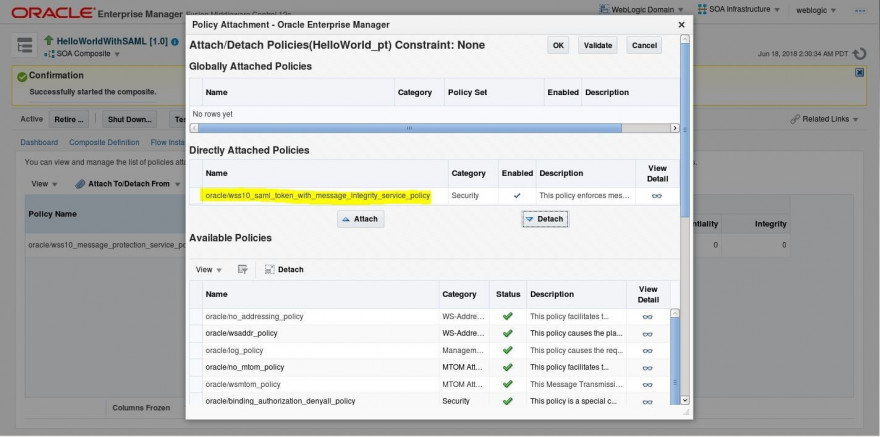Click the Shut Down button on the background page
The width and height of the screenshot is (880, 437).
tap(130, 119)
